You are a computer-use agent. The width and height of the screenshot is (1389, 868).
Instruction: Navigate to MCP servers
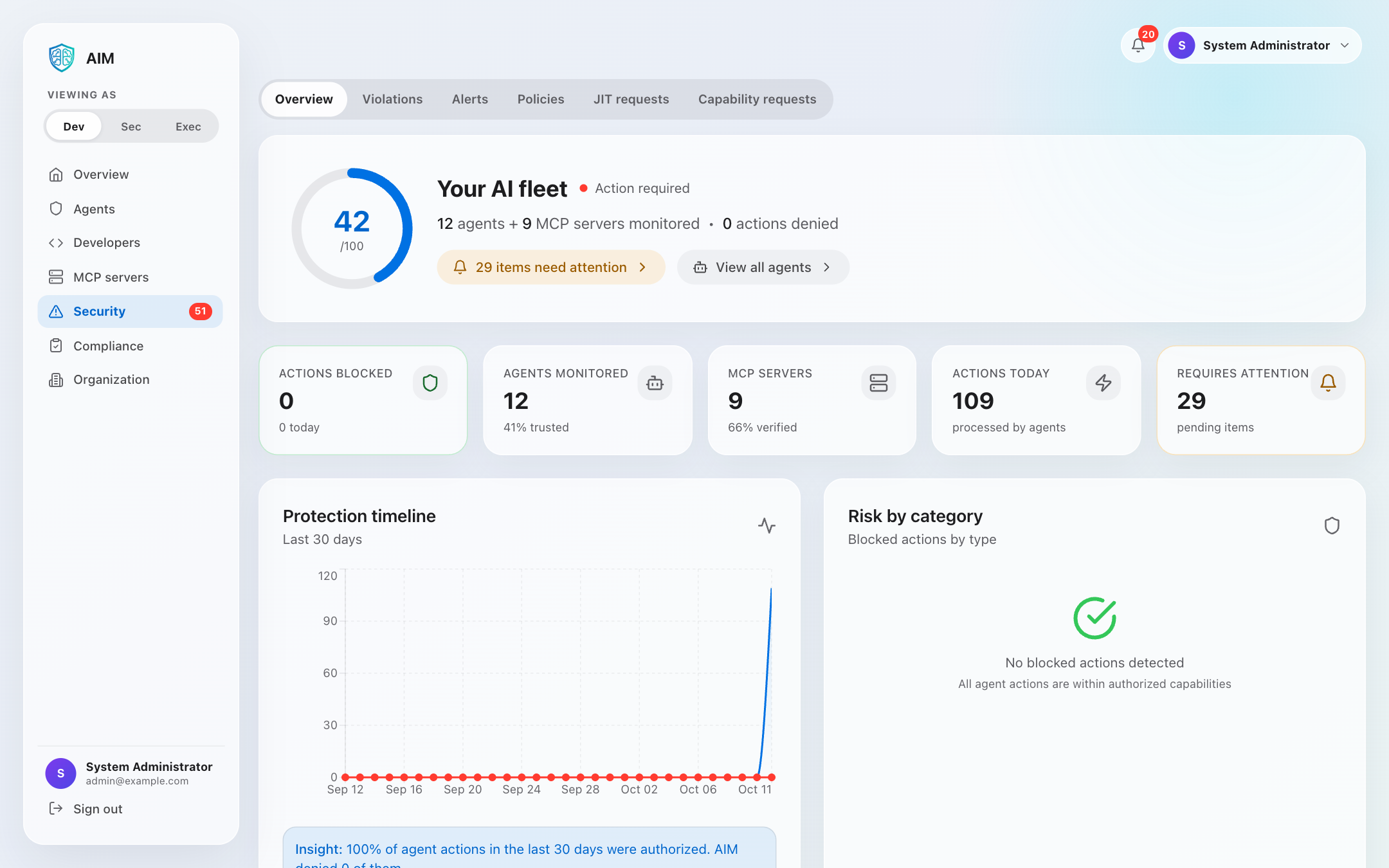(x=131, y=277)
